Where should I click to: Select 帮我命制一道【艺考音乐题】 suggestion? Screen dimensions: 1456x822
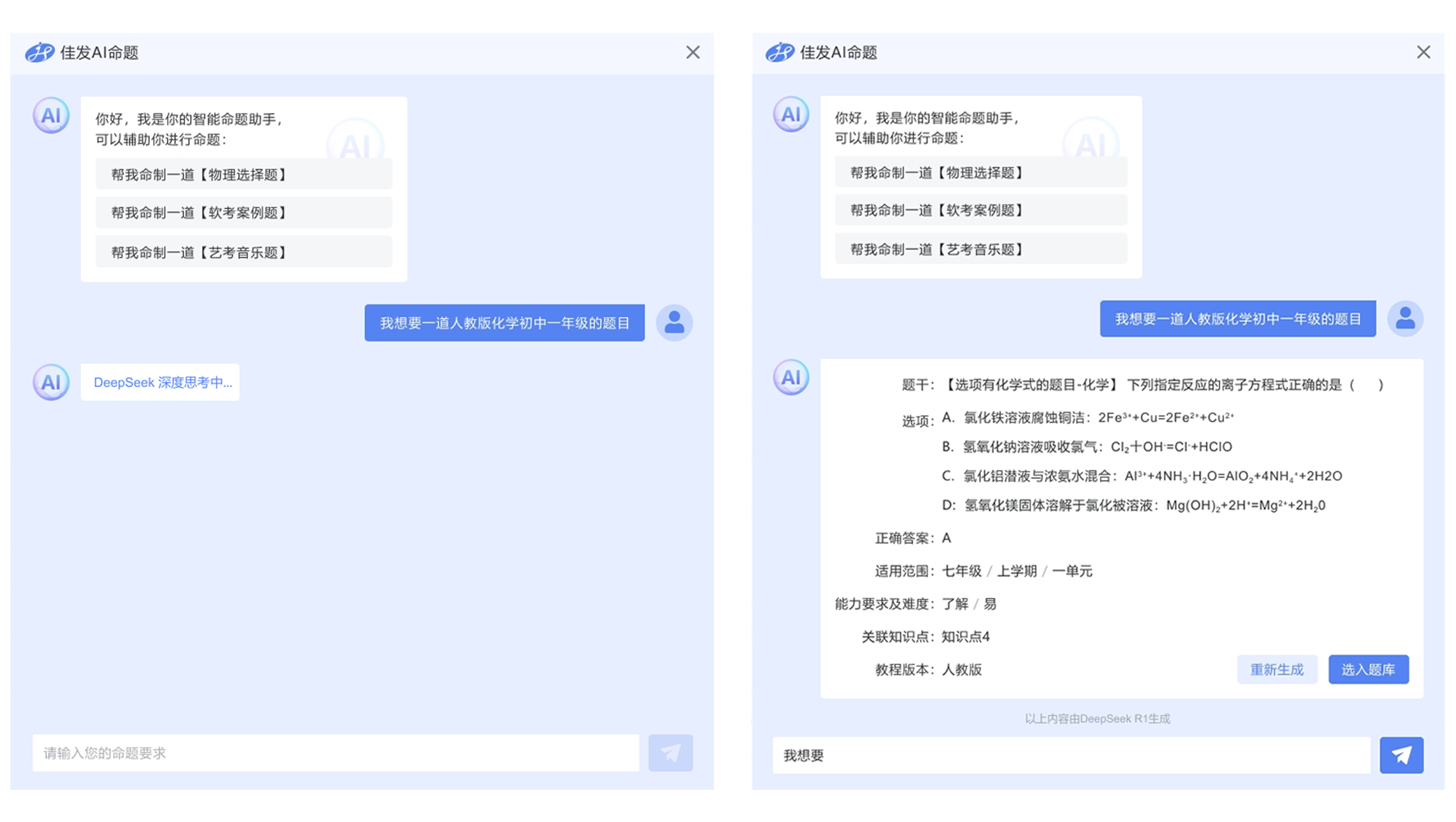[x=243, y=252]
